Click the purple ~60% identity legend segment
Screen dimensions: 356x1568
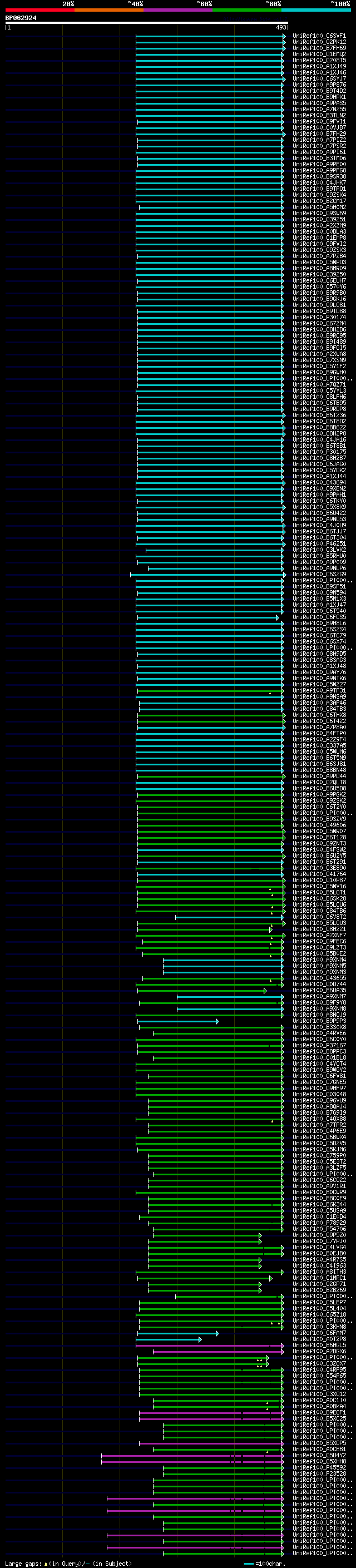[179, 10]
